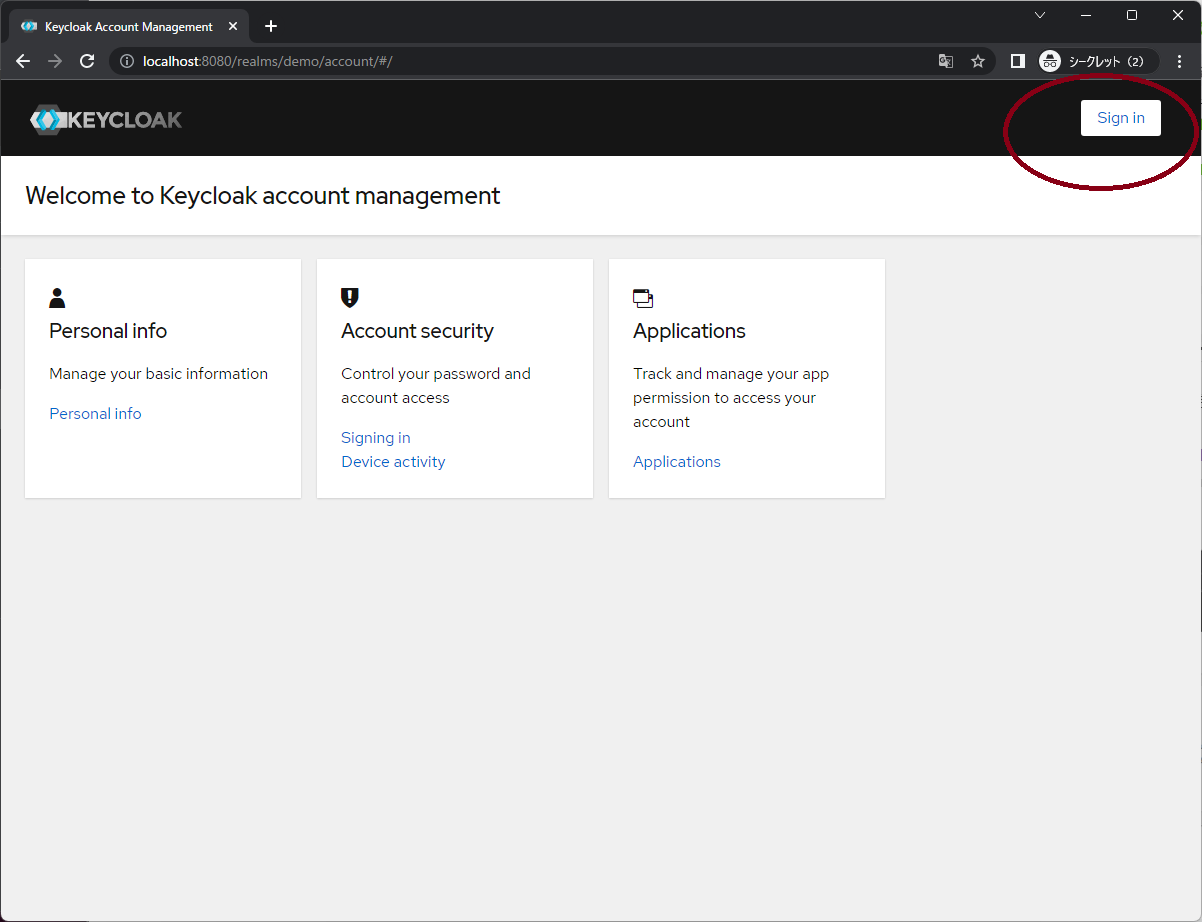Open the Applications link
The image size is (1202, 922).
[677, 461]
